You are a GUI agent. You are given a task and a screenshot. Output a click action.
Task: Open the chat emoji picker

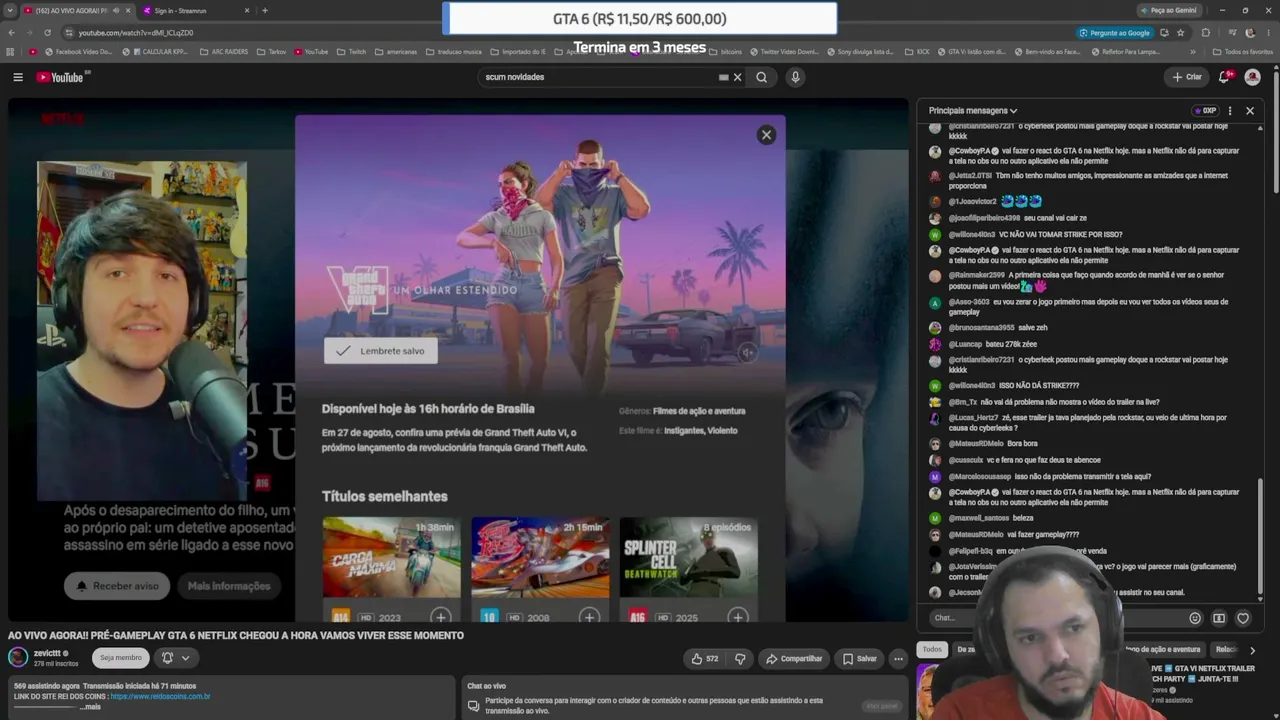tap(1195, 618)
